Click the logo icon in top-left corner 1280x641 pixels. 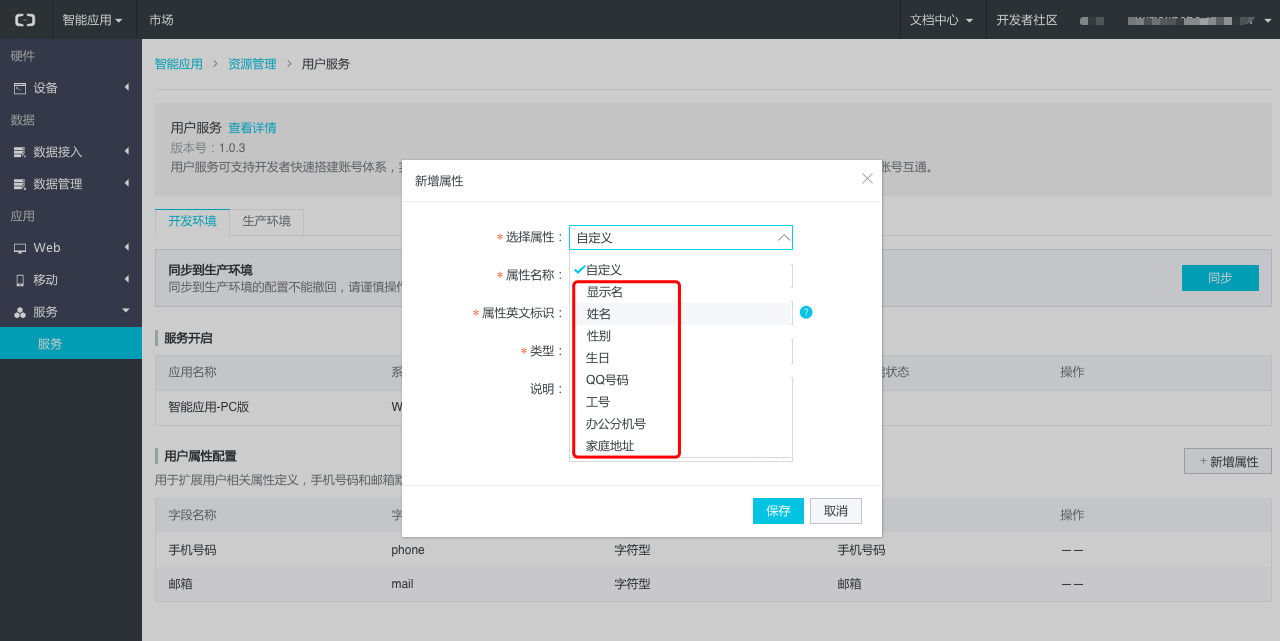[x=25, y=20]
